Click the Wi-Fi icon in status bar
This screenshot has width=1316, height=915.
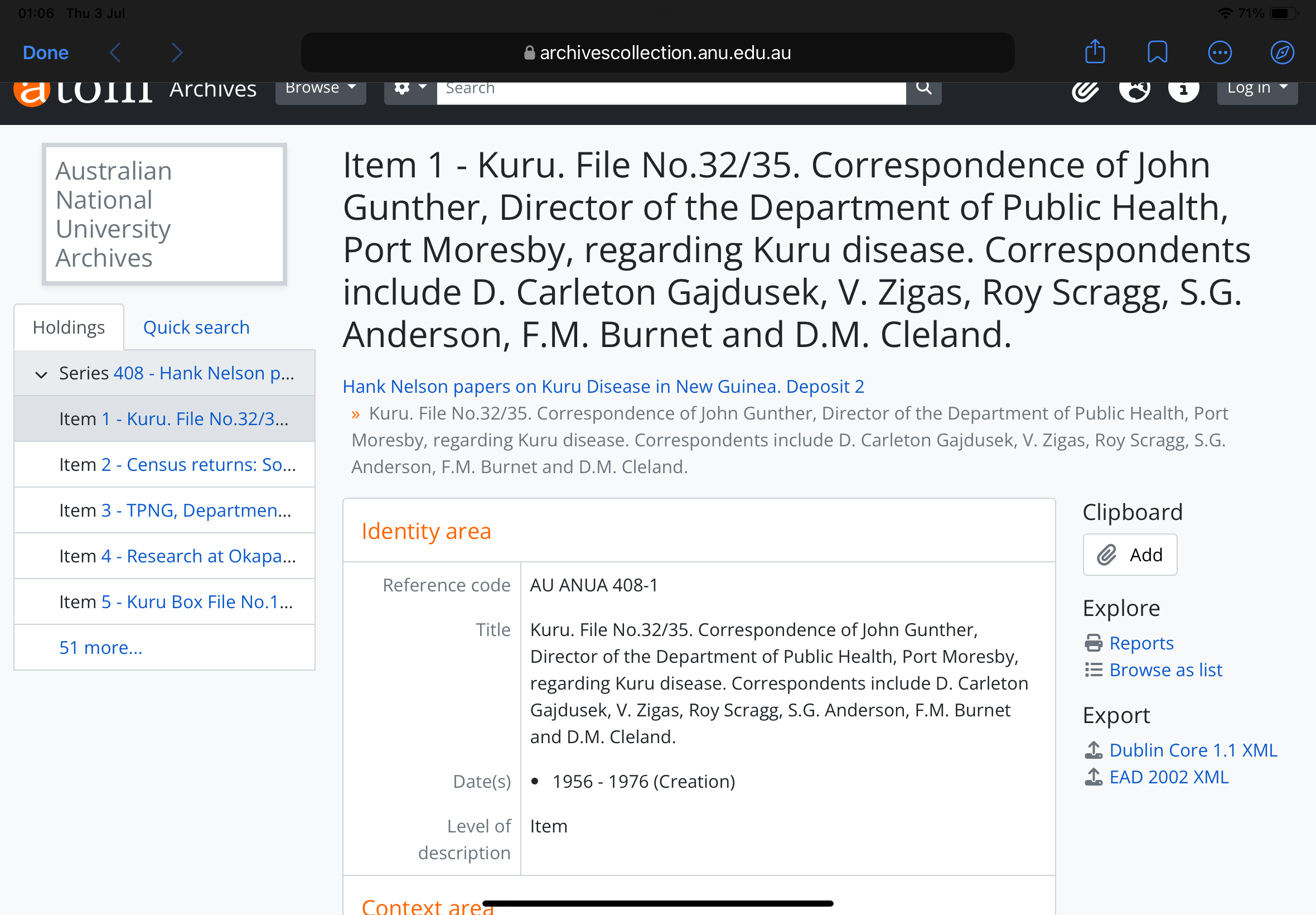(1225, 13)
